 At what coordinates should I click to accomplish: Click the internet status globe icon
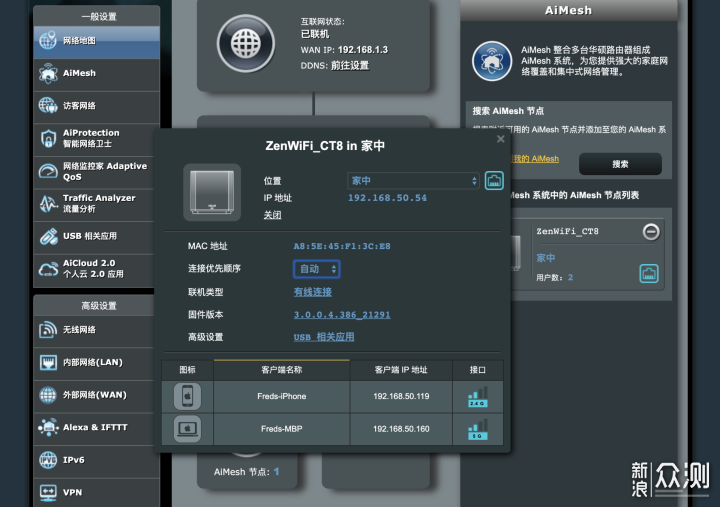246,44
